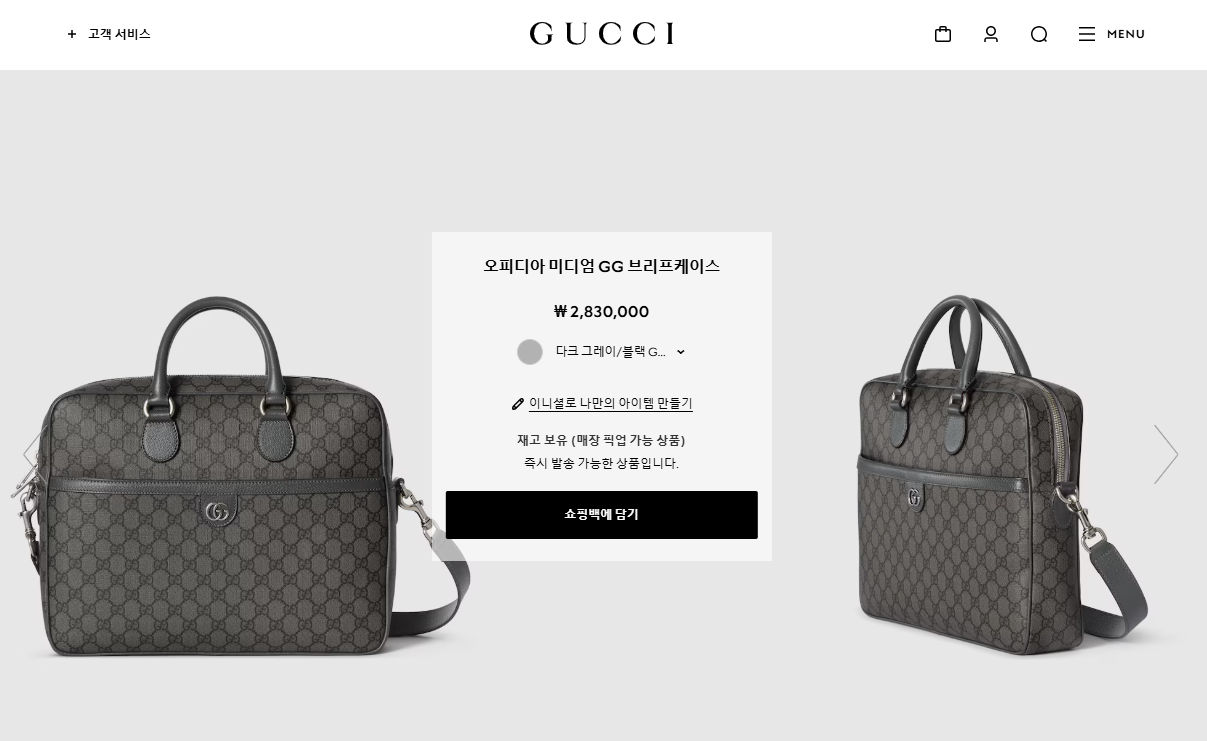Add item with 쇼핑백에 담기 button
The width and height of the screenshot is (1207, 741).
[x=602, y=515]
